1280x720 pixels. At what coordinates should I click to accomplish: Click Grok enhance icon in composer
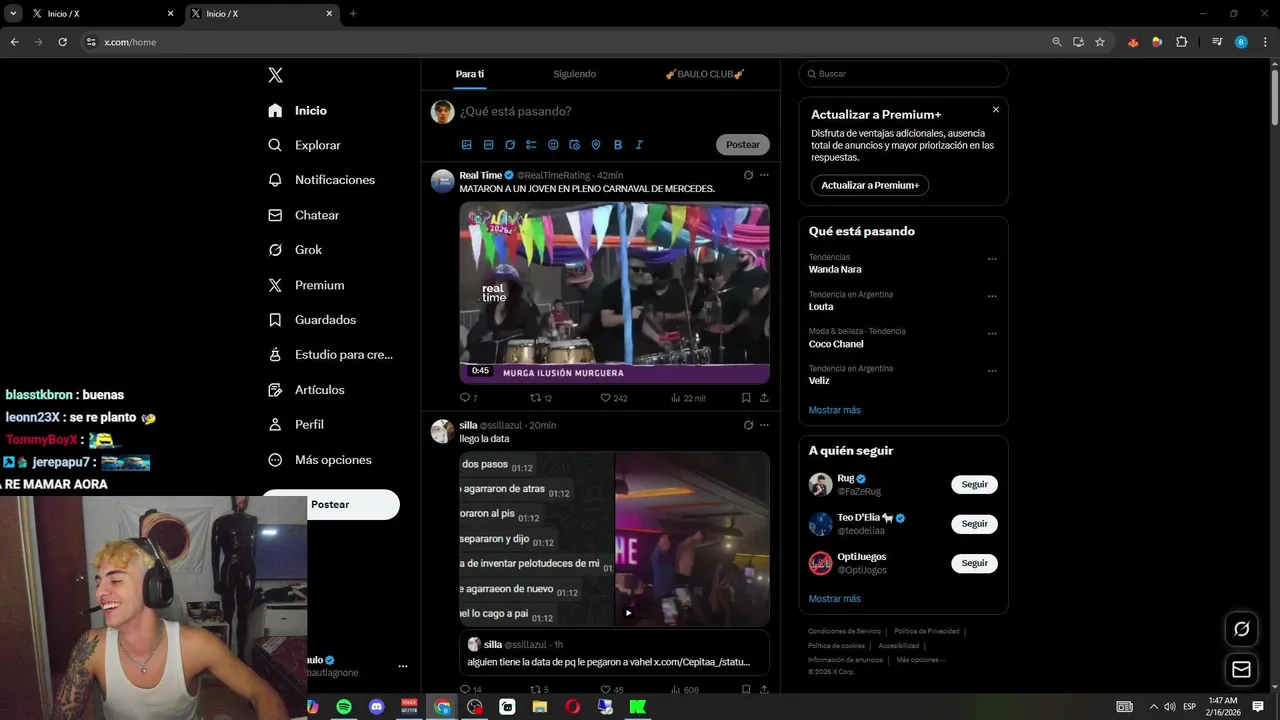[x=510, y=145]
